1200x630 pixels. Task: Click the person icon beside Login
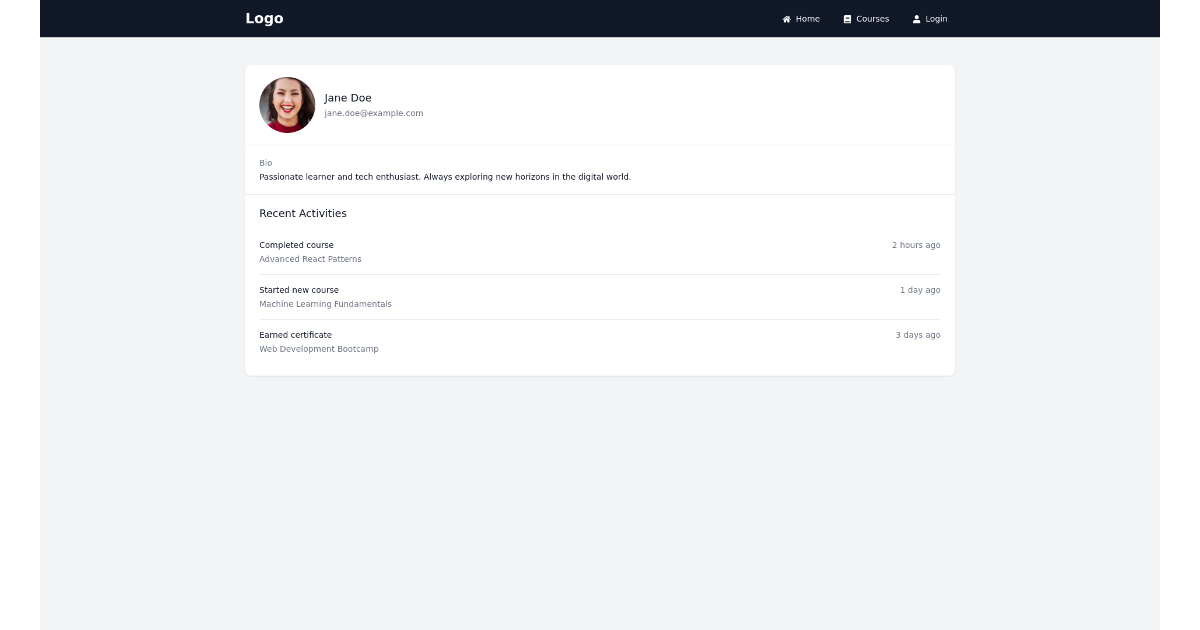pyautogui.click(x=916, y=18)
